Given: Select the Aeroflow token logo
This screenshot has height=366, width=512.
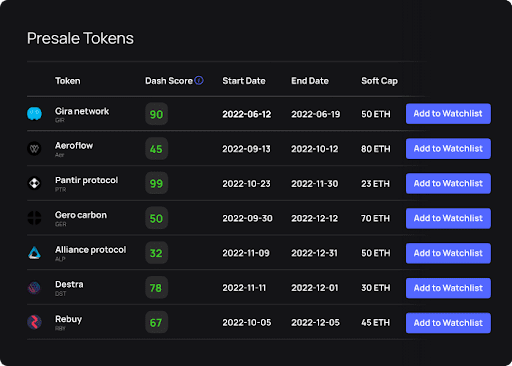Looking at the screenshot, I should [34, 148].
